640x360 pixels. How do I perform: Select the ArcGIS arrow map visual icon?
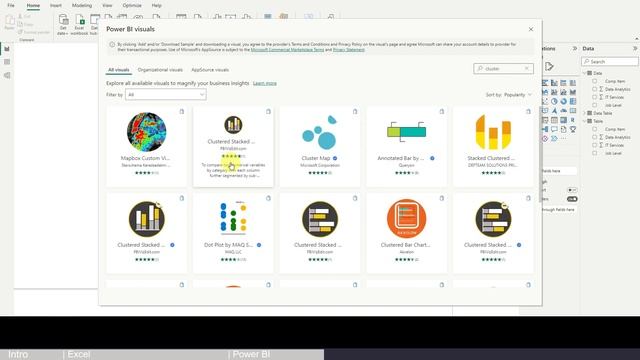(554, 111)
